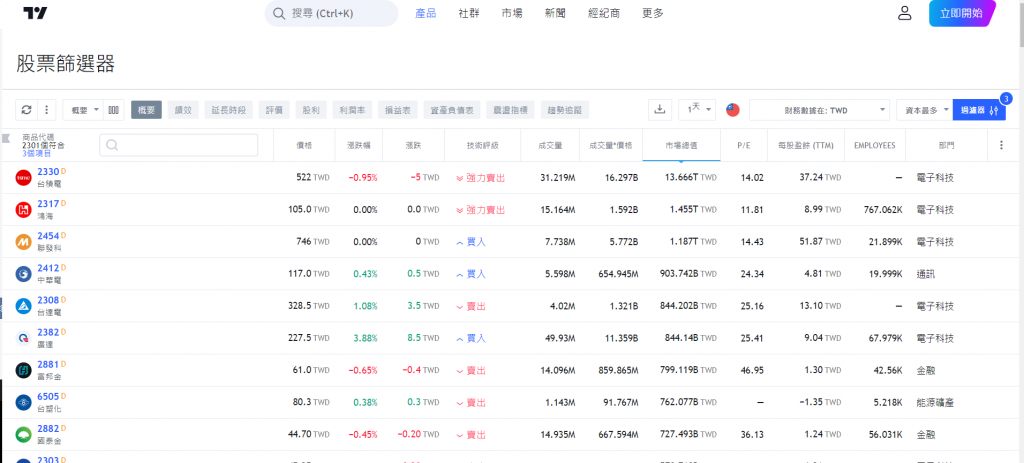
Task: Click the logo for 2881 富邦金
Action: pos(24,370)
